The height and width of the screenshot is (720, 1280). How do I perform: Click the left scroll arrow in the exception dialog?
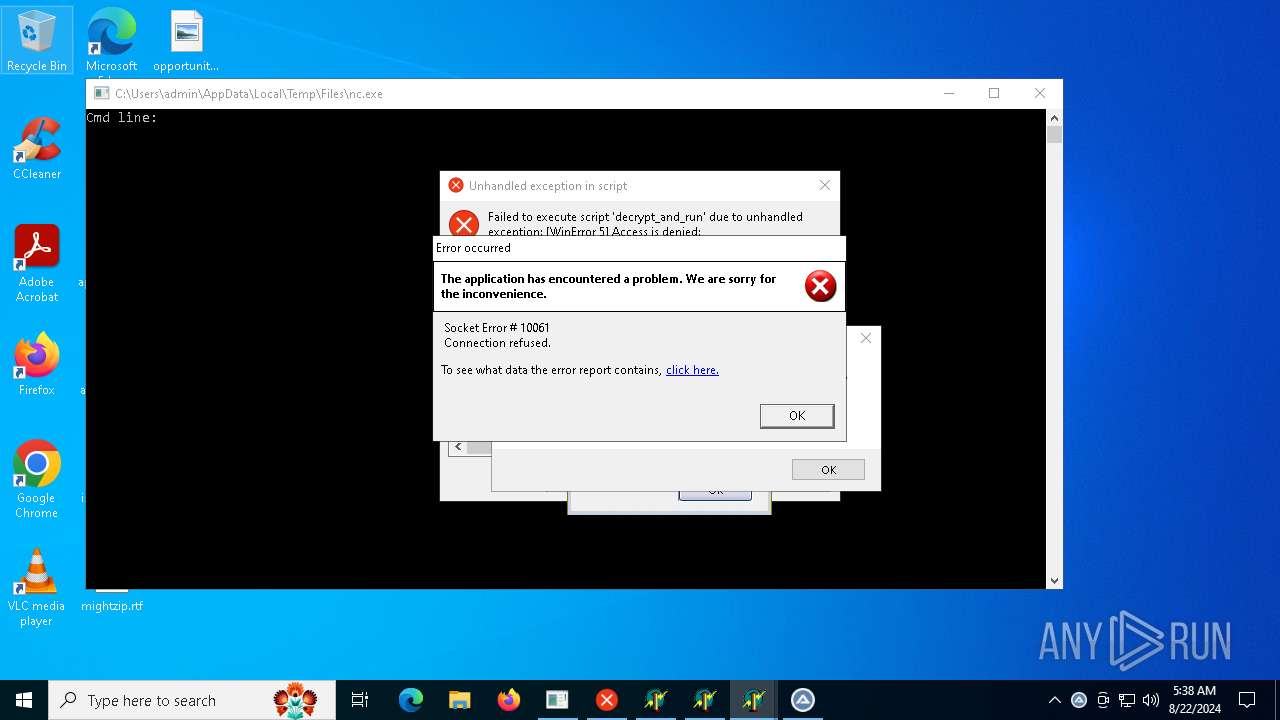pos(458,447)
